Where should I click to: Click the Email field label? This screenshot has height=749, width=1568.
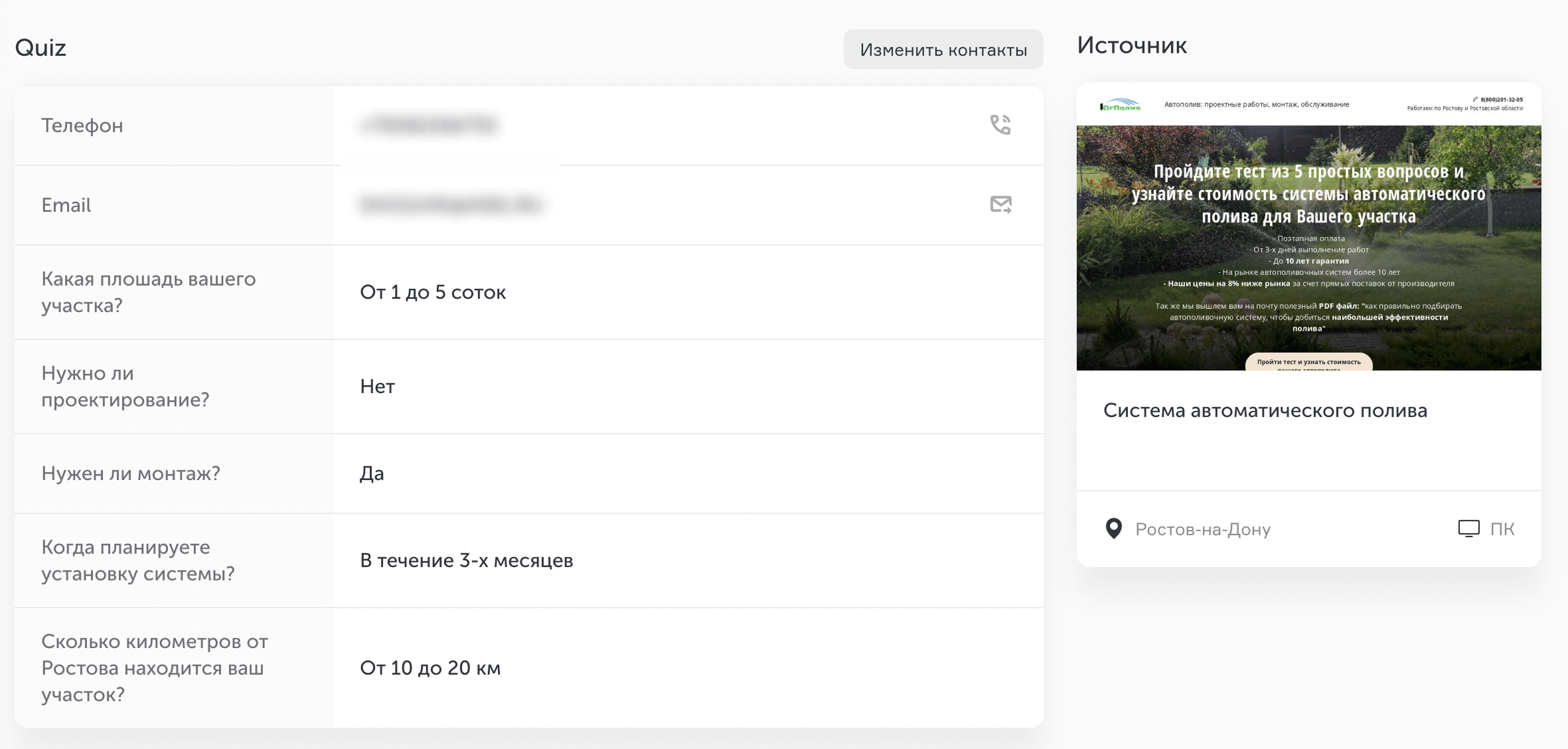click(x=66, y=205)
